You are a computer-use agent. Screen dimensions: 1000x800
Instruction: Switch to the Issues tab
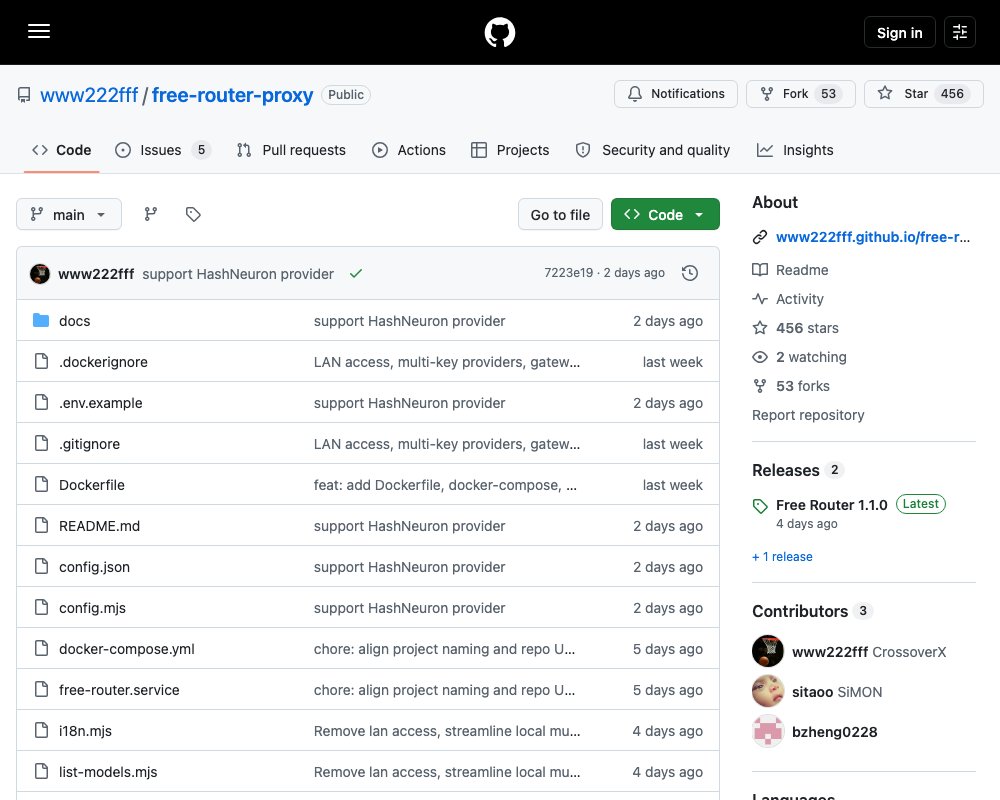point(162,150)
